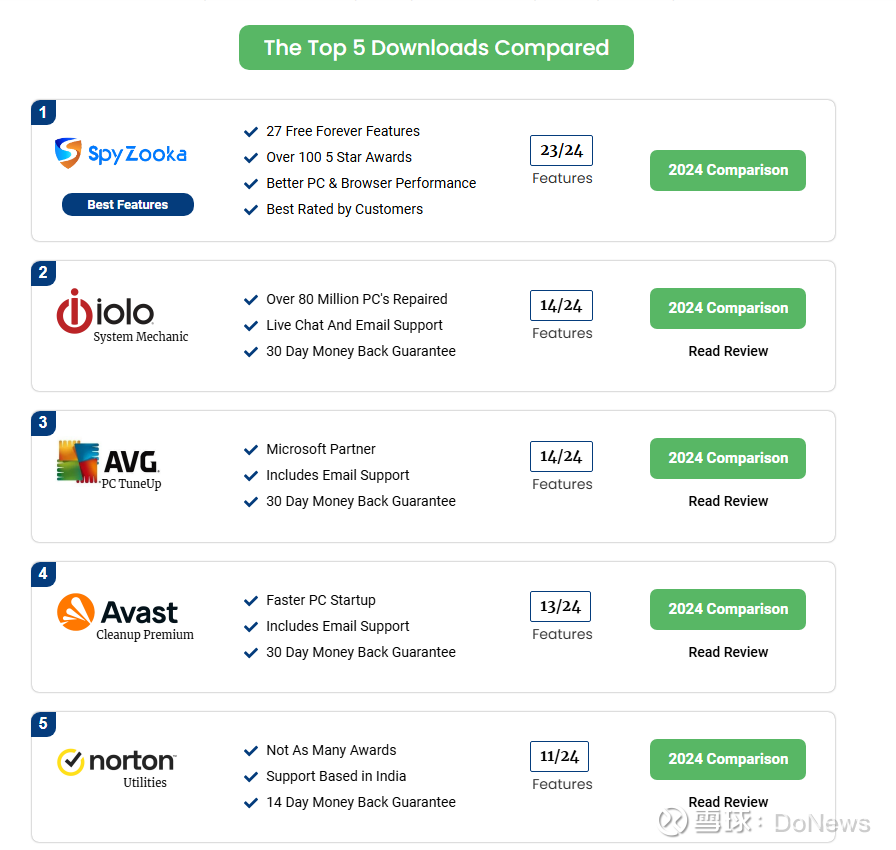Click the 23/24 features score box
This screenshot has height=850, width=896.
click(561, 150)
